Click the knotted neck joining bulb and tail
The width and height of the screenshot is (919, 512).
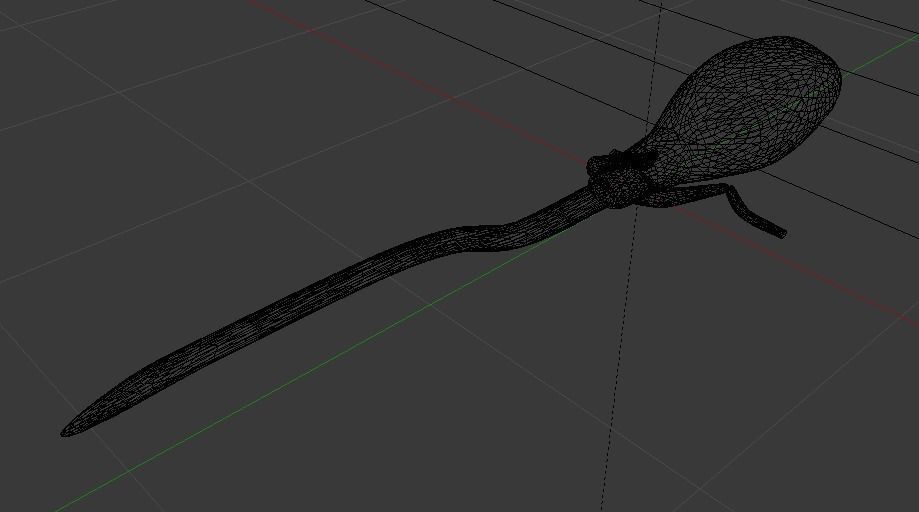(620, 179)
